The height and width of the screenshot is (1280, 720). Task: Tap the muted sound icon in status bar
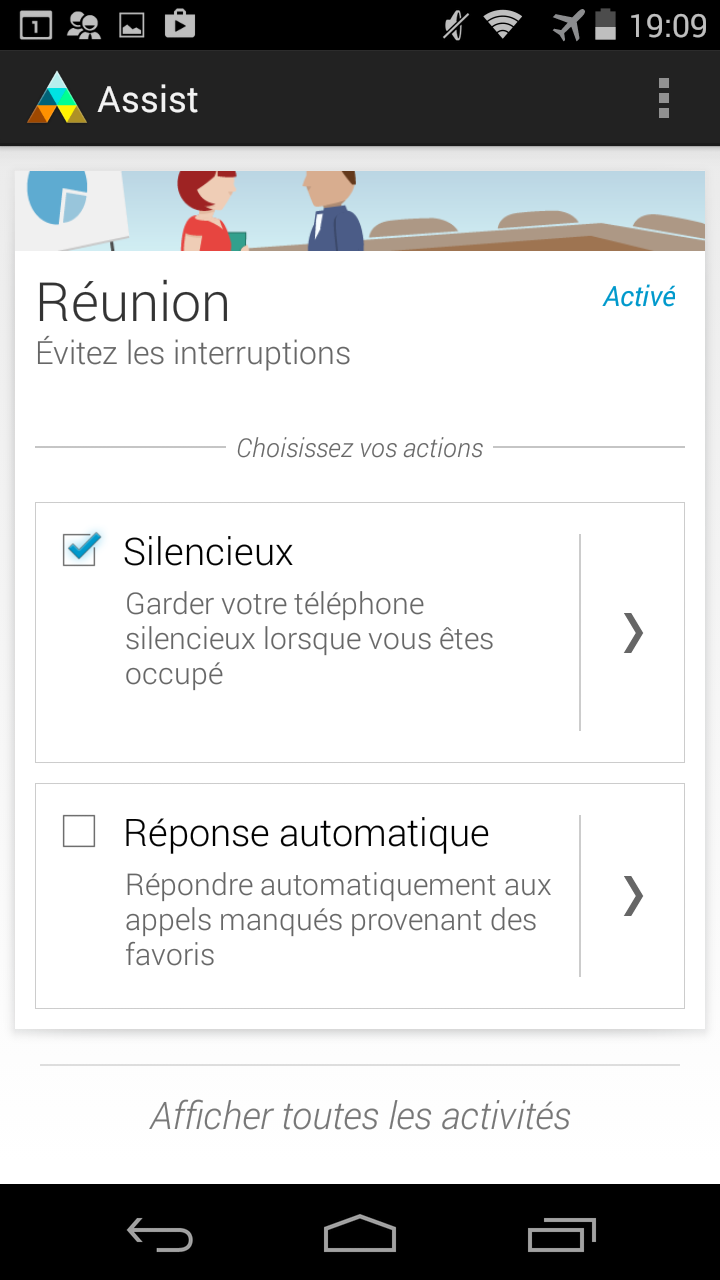[456, 25]
